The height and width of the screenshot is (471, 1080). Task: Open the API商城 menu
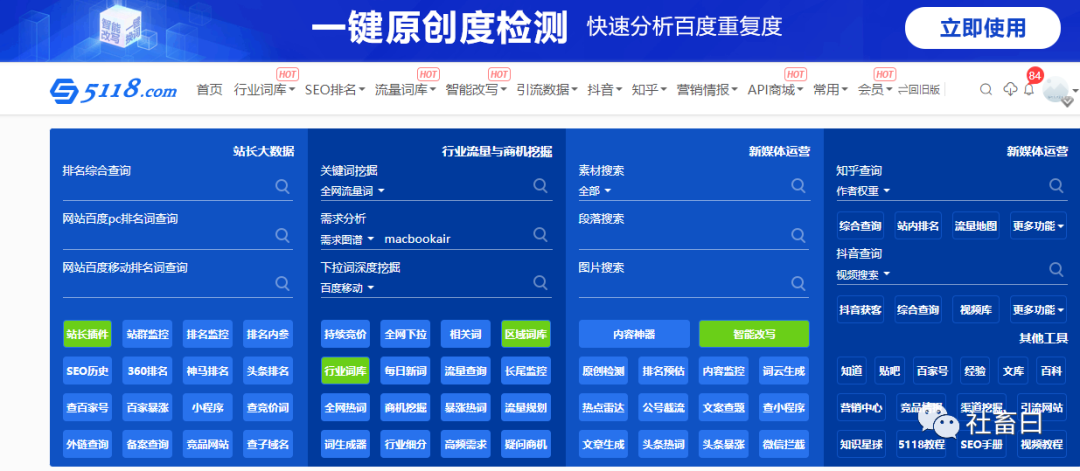click(776, 90)
